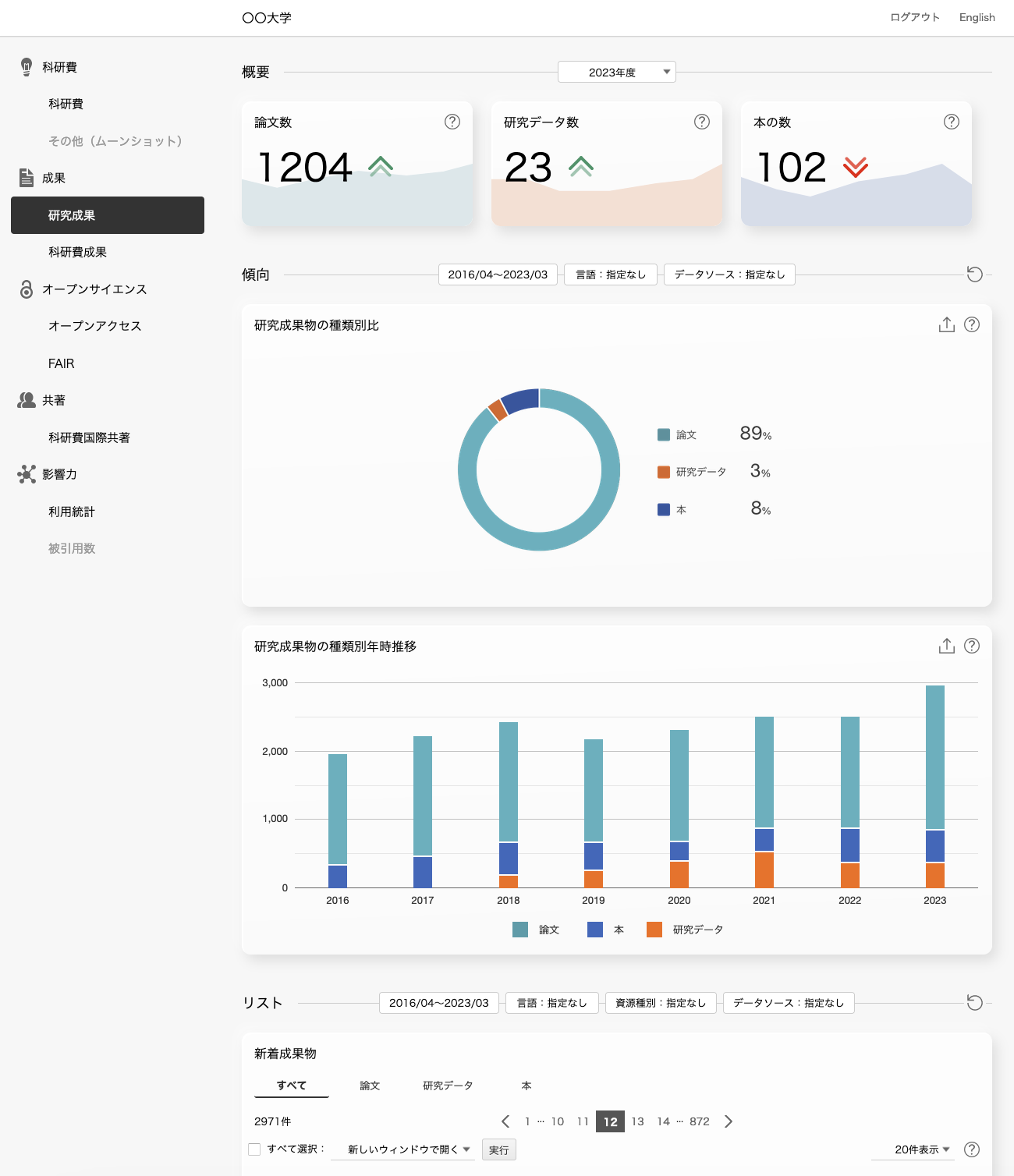Image resolution: width=1014 pixels, height=1176 pixels.
Task: Jump to last page 872
Action: coord(700,1121)
